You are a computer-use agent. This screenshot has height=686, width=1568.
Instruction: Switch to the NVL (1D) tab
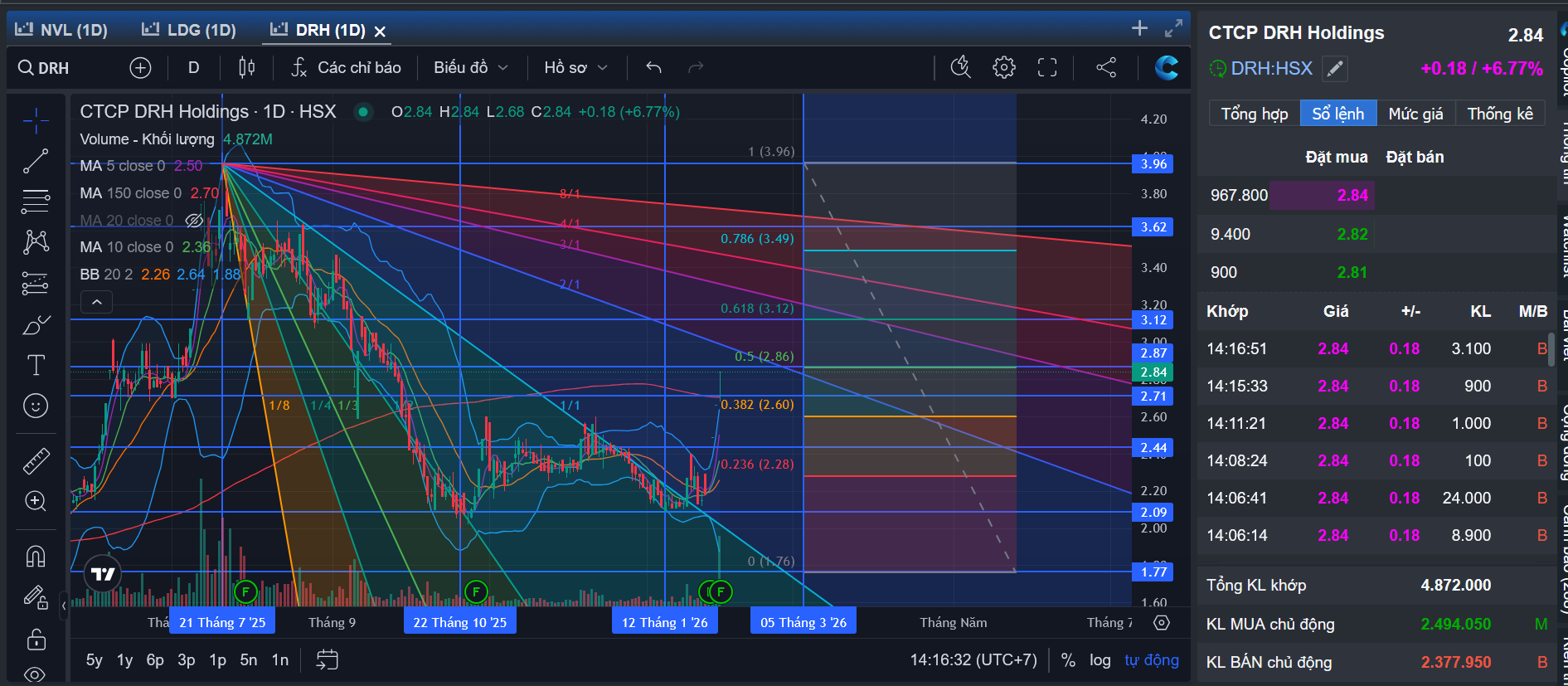(x=62, y=30)
